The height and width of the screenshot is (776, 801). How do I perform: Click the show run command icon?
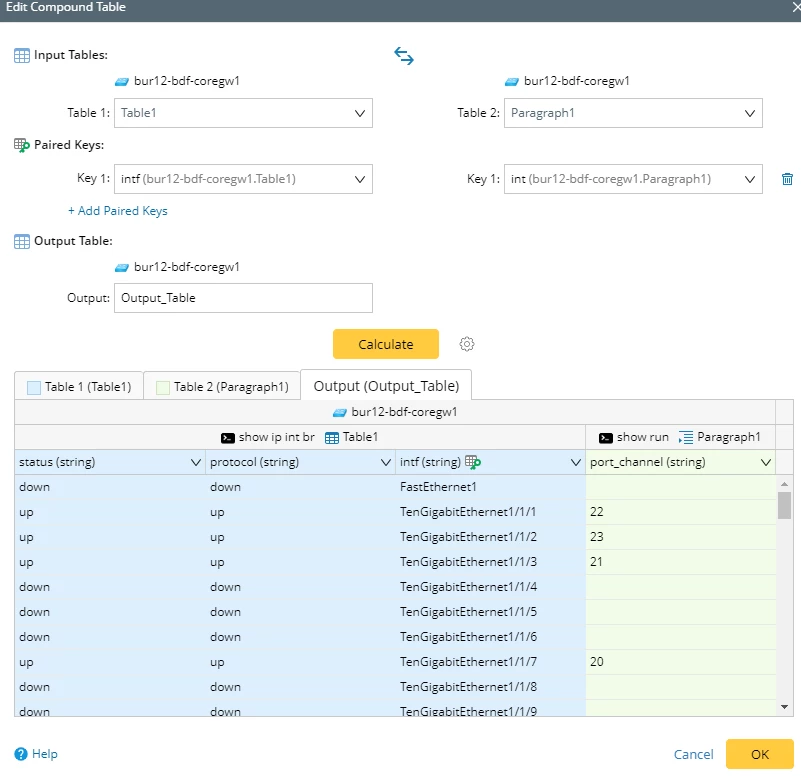(x=606, y=438)
